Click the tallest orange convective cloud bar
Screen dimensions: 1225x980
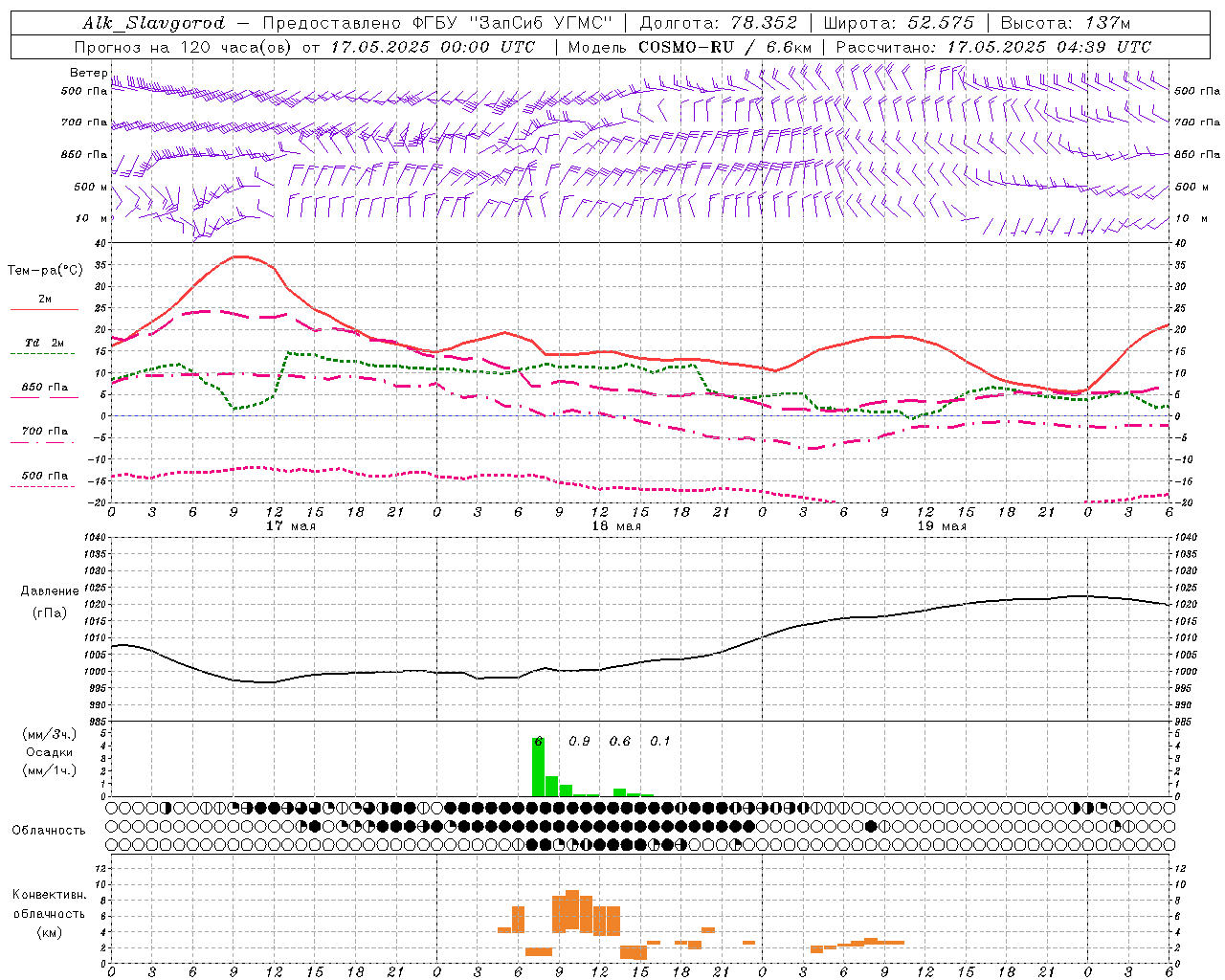tap(572, 909)
